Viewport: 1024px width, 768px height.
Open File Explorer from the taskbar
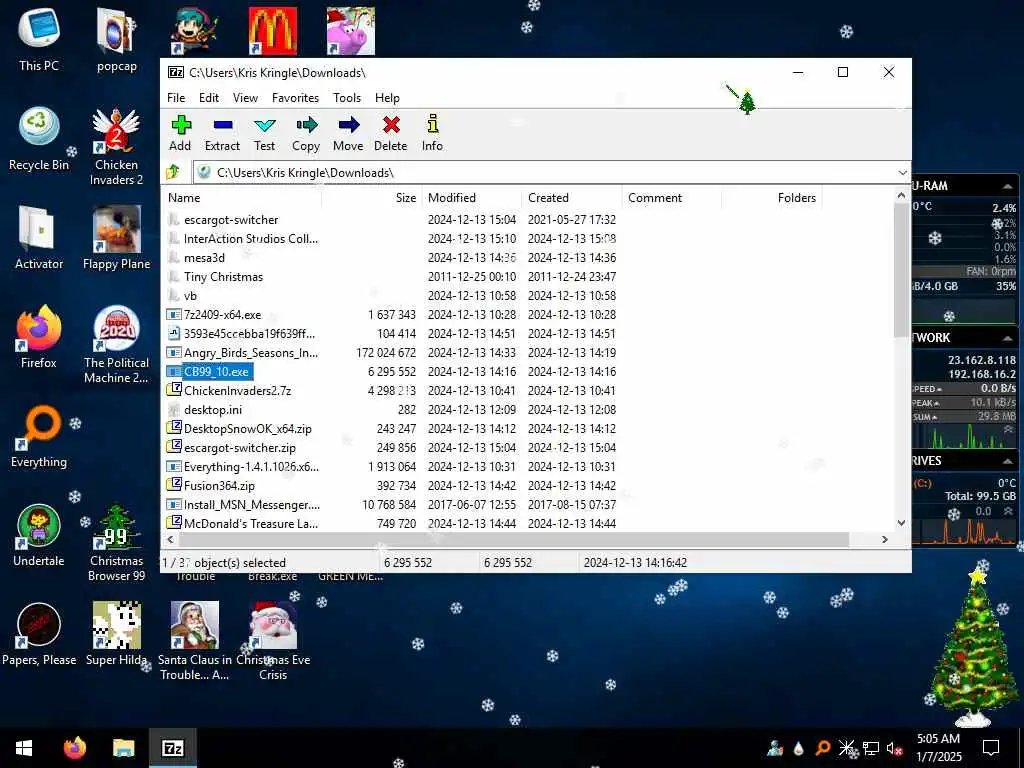123,748
